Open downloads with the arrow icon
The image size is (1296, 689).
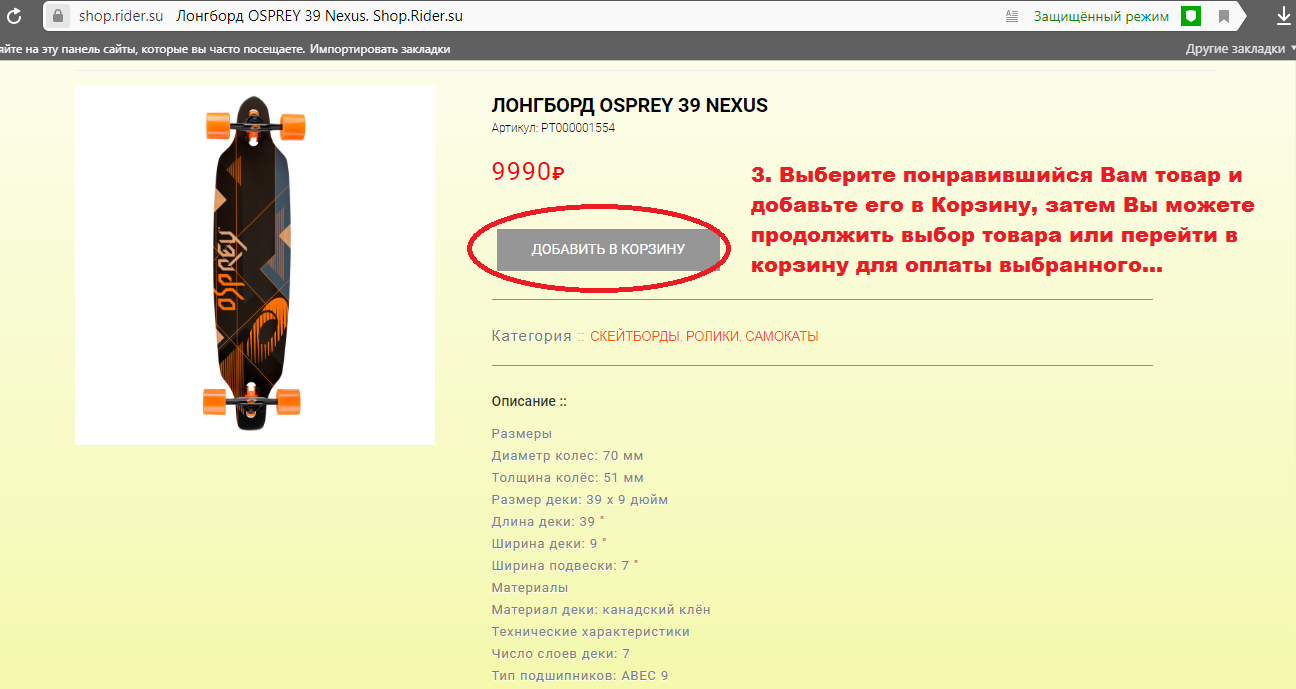point(1284,16)
